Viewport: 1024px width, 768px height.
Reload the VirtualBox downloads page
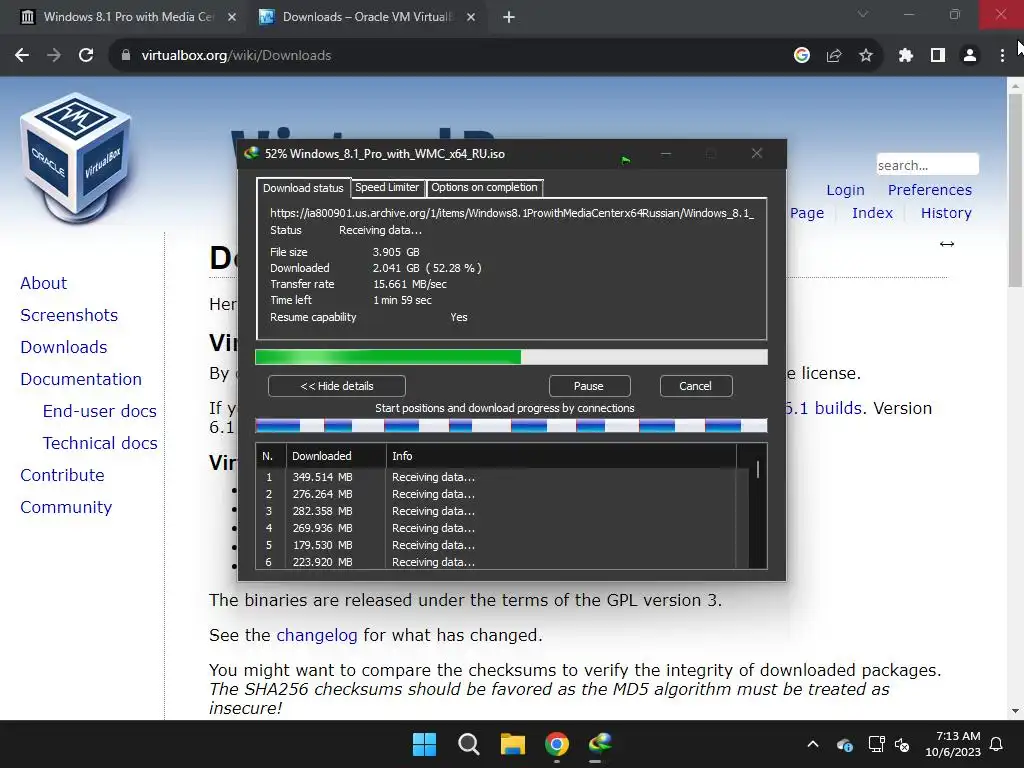coord(86,56)
